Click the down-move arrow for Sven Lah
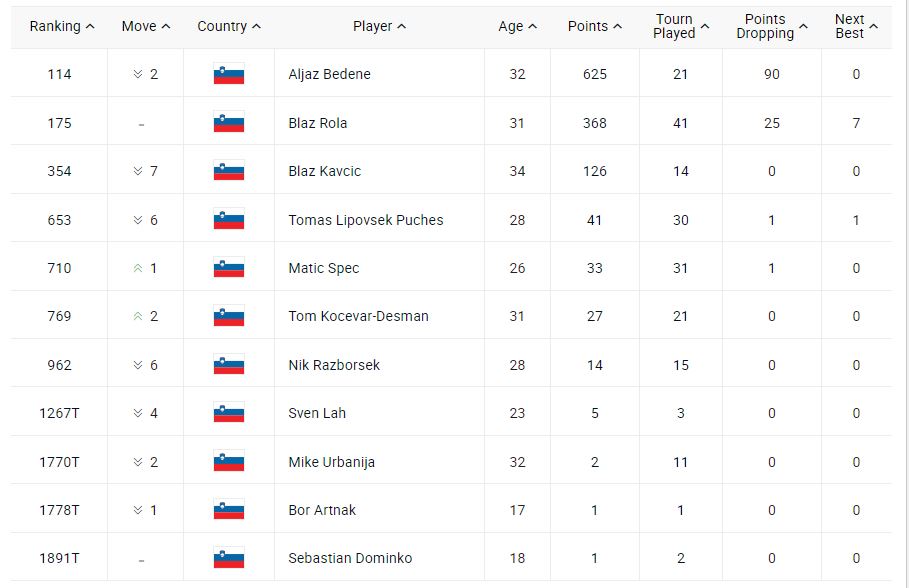The height and width of the screenshot is (588, 909). 138,413
